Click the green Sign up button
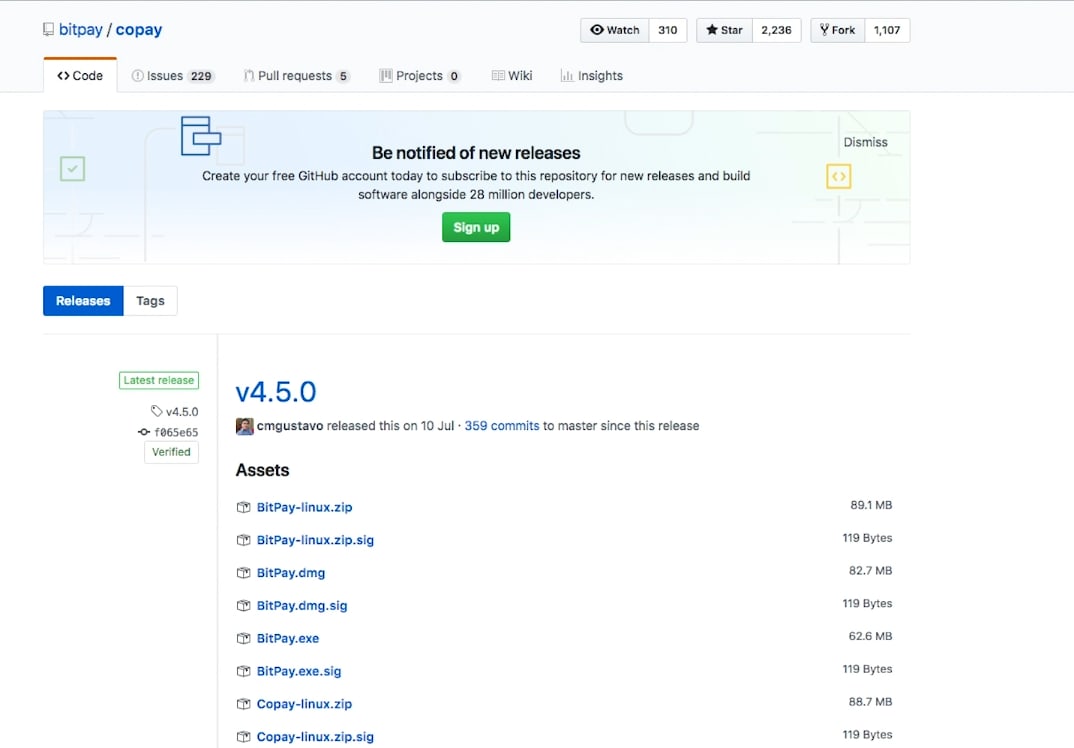The height and width of the screenshot is (748, 1074). tap(476, 227)
